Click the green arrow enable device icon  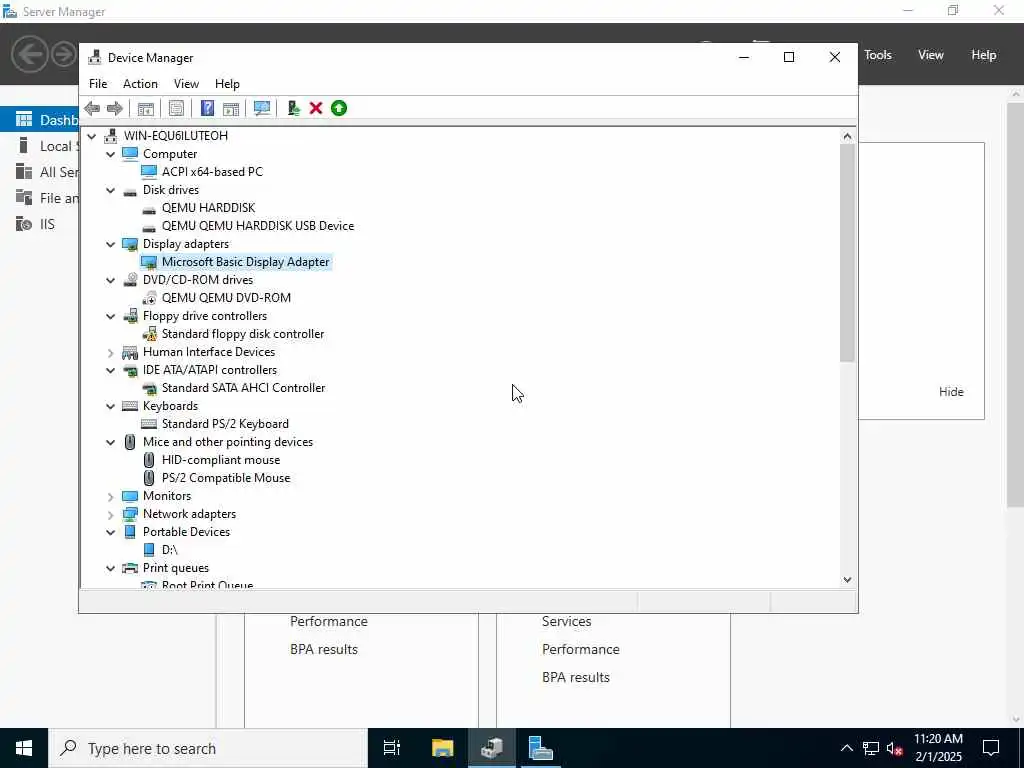point(339,108)
